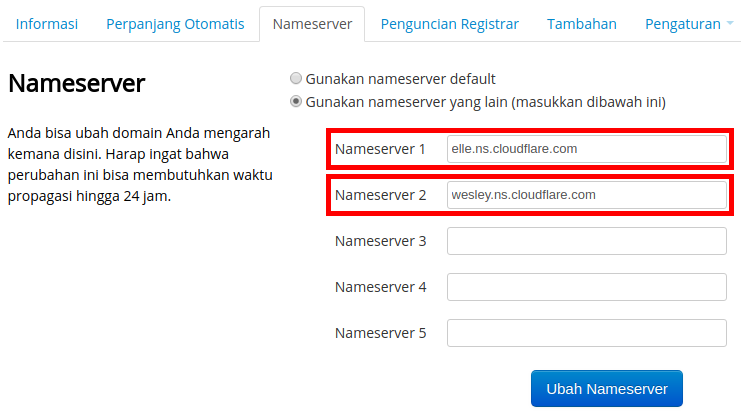Click the Nameserver 1 input field
The width and height of the screenshot is (741, 420).
pyautogui.click(x=586, y=149)
